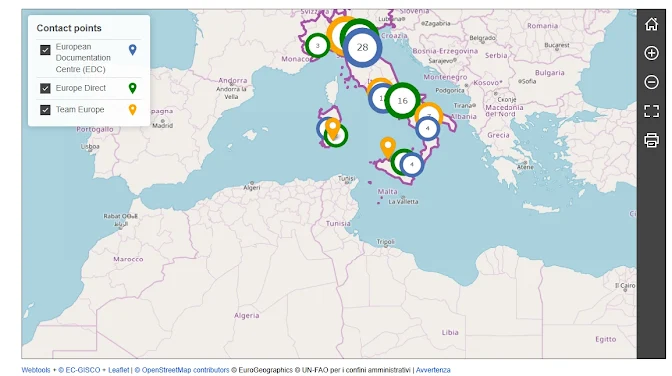The width and height of the screenshot is (672, 376).
Task: Click blue EDC pin icon in legend
Action: [x=133, y=50]
